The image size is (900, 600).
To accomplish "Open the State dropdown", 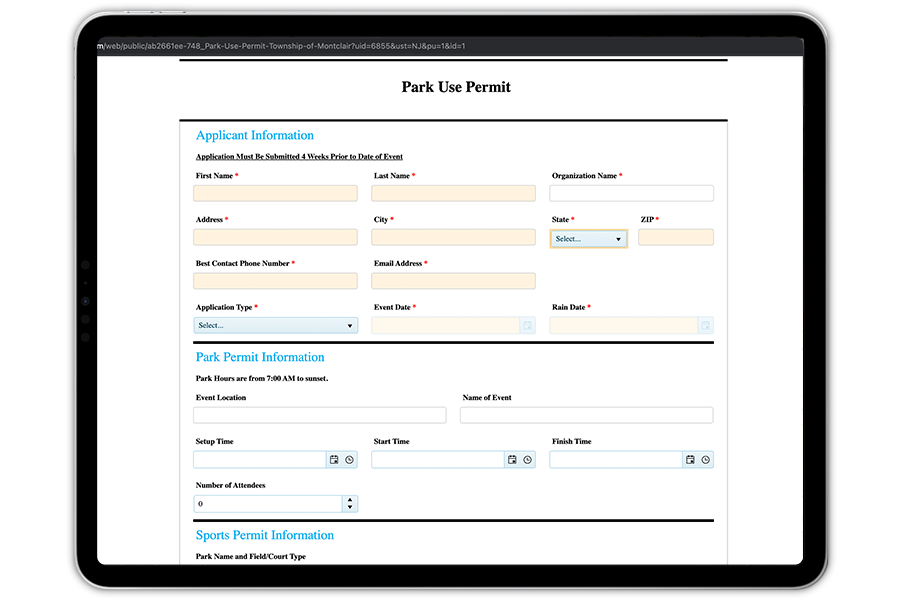I will (x=588, y=239).
